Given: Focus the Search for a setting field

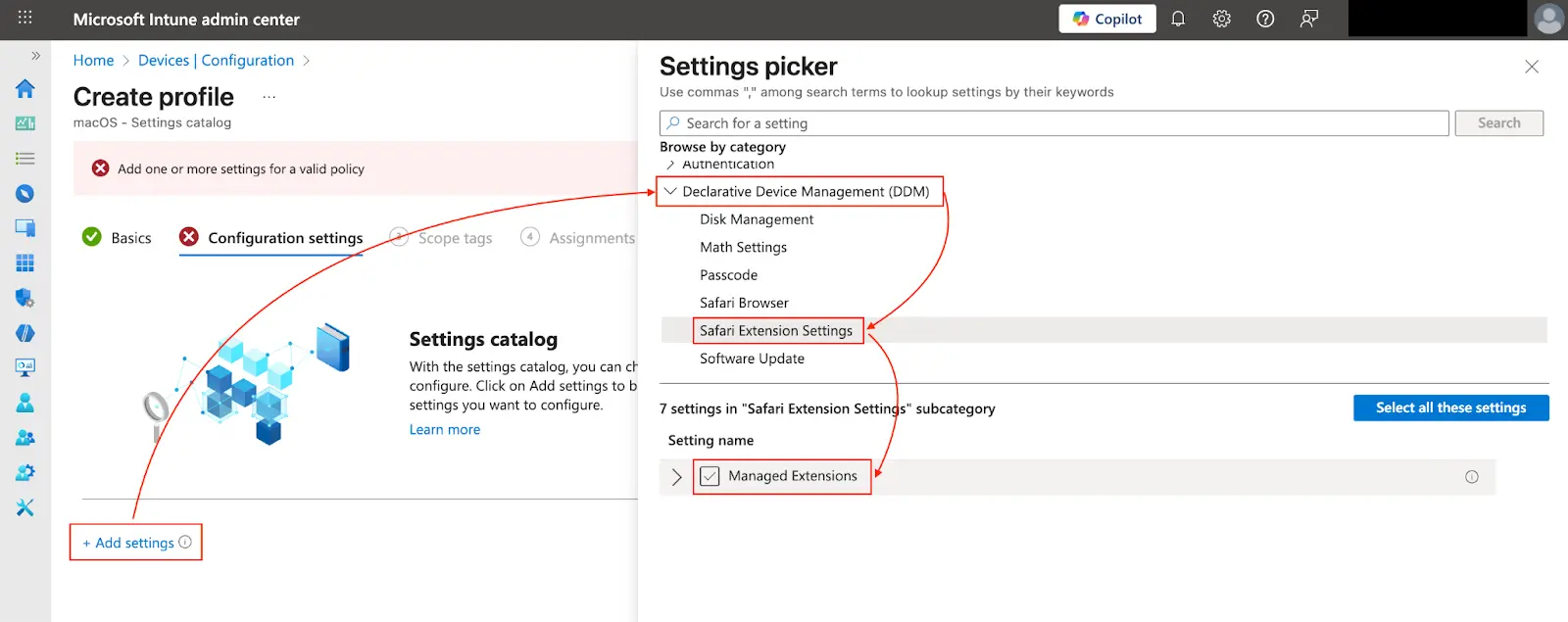Looking at the screenshot, I should 1053,123.
